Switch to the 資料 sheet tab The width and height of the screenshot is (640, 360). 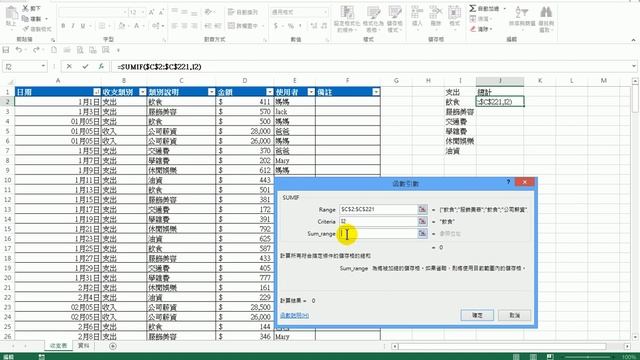83,346
